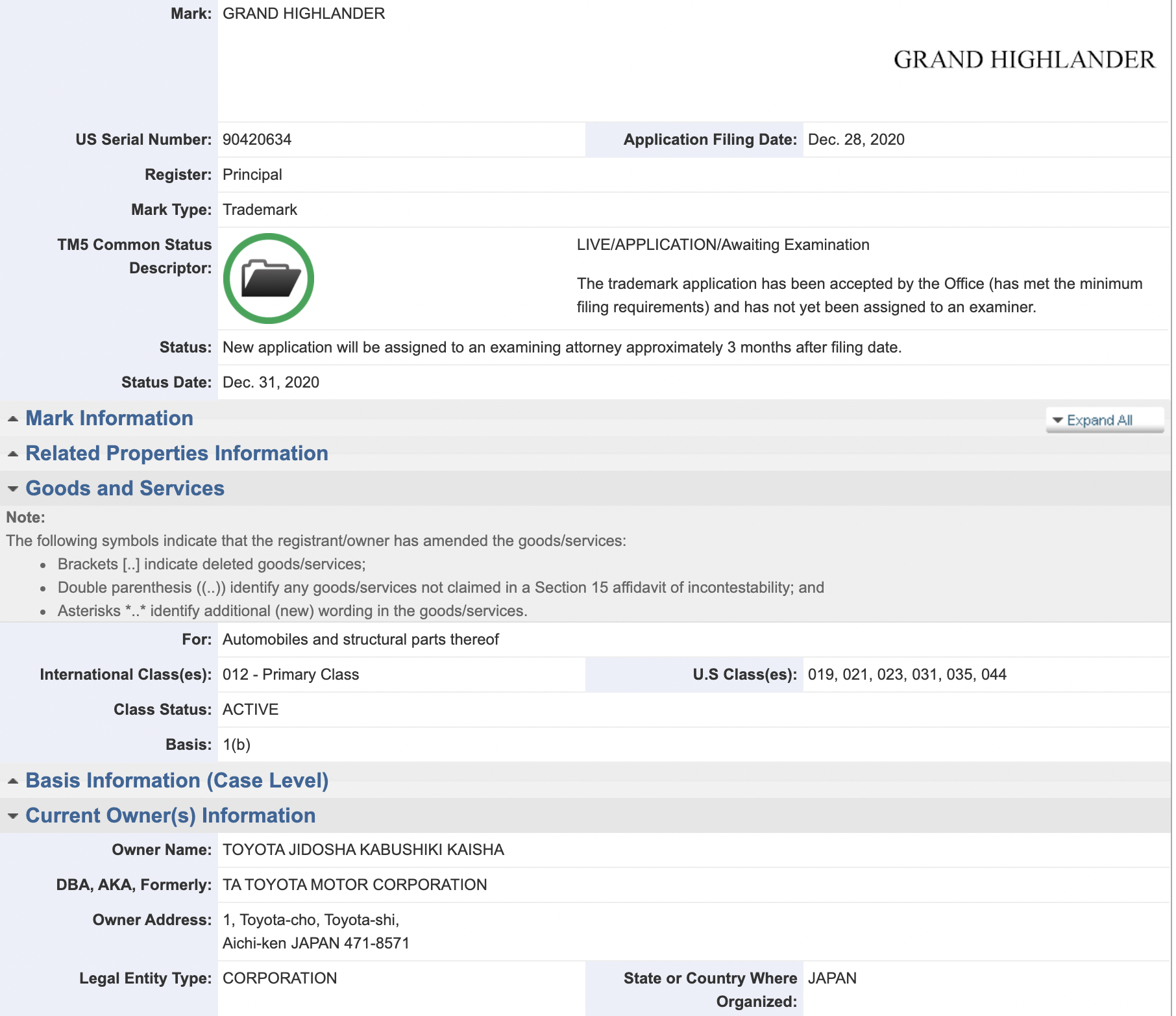The width and height of the screenshot is (1176, 1016).
Task: Click the U.S. classes value list
Action: [x=907, y=675]
